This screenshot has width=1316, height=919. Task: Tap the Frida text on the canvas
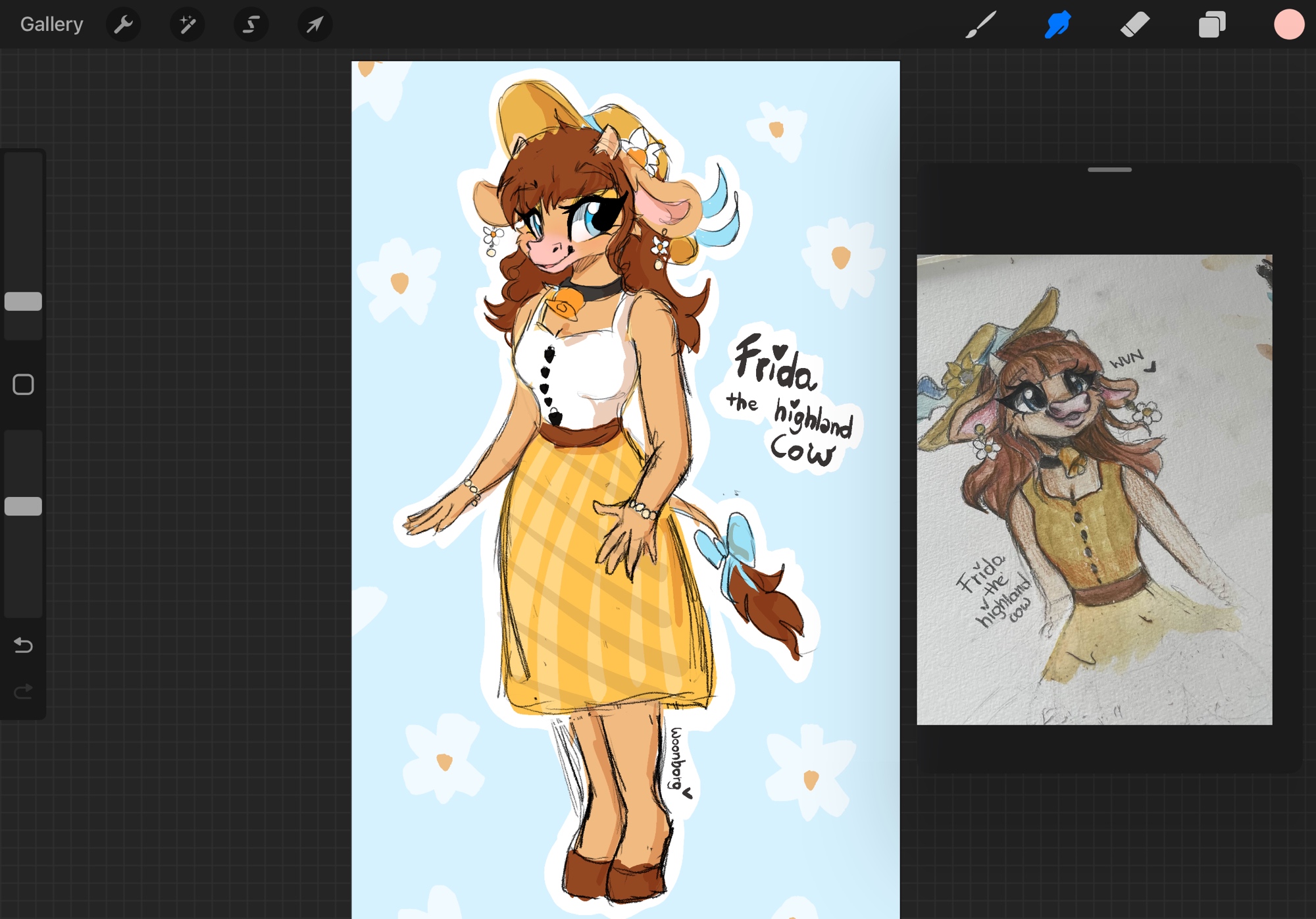coord(775,364)
